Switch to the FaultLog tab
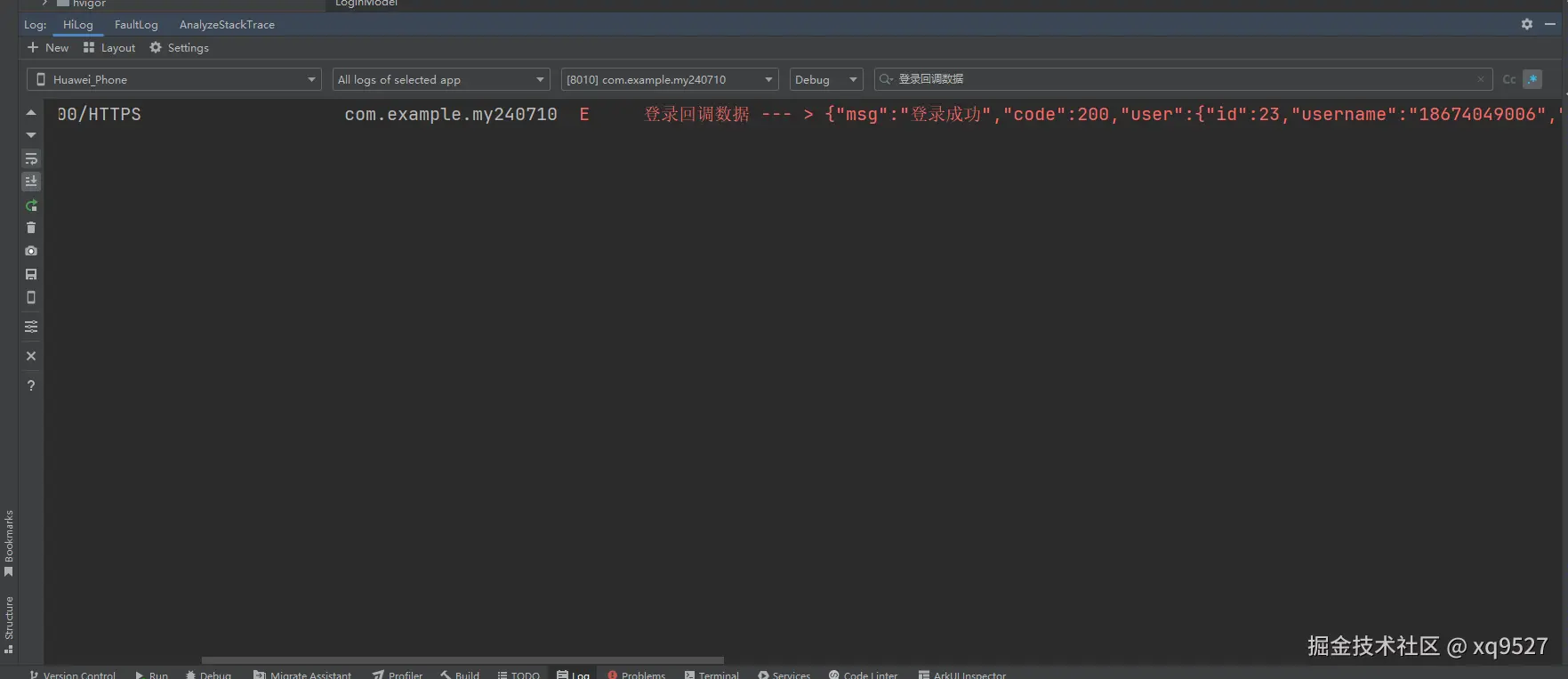Screen dimensions: 1568x679 (136, 25)
